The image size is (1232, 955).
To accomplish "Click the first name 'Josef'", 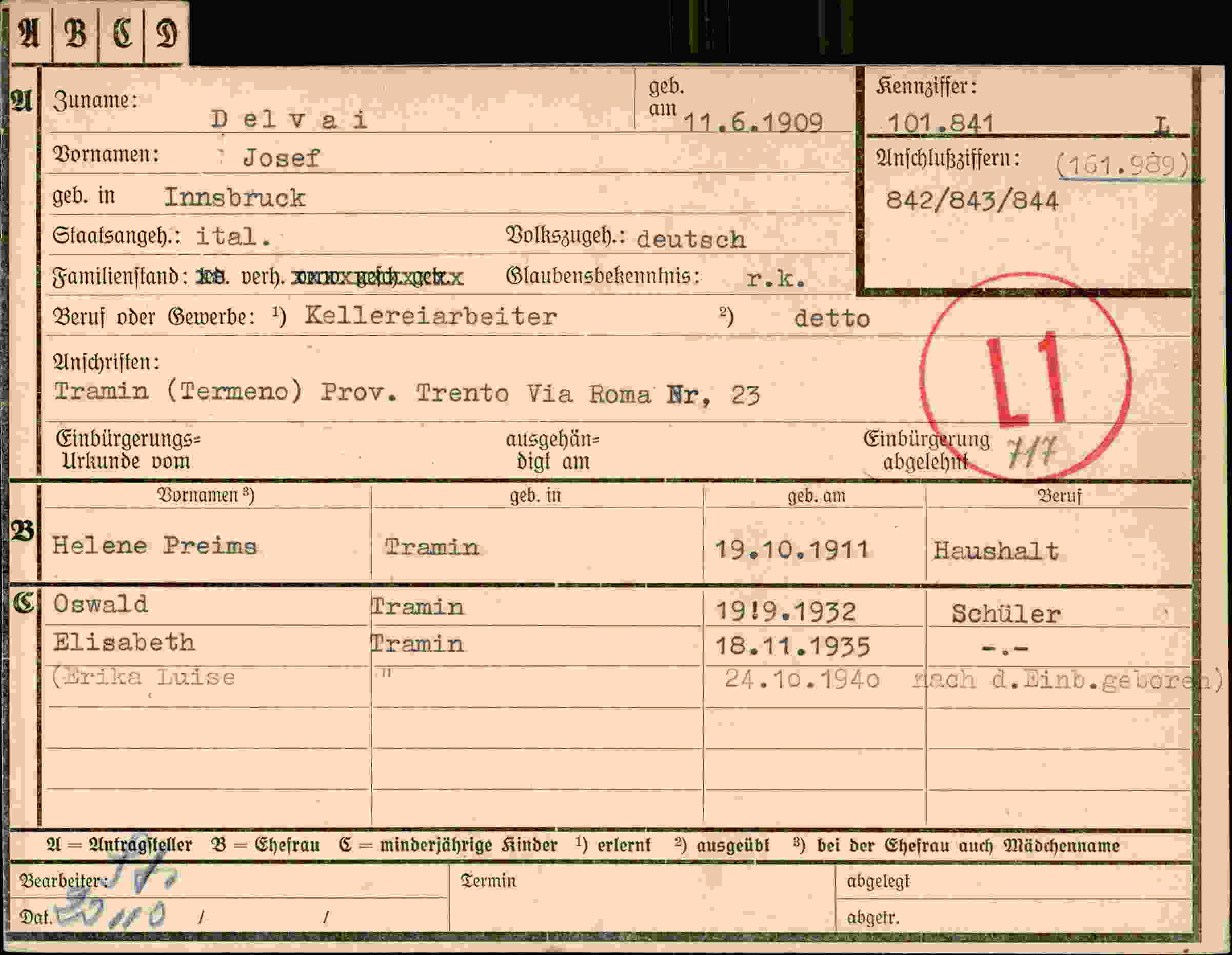I will pyautogui.click(x=281, y=158).
